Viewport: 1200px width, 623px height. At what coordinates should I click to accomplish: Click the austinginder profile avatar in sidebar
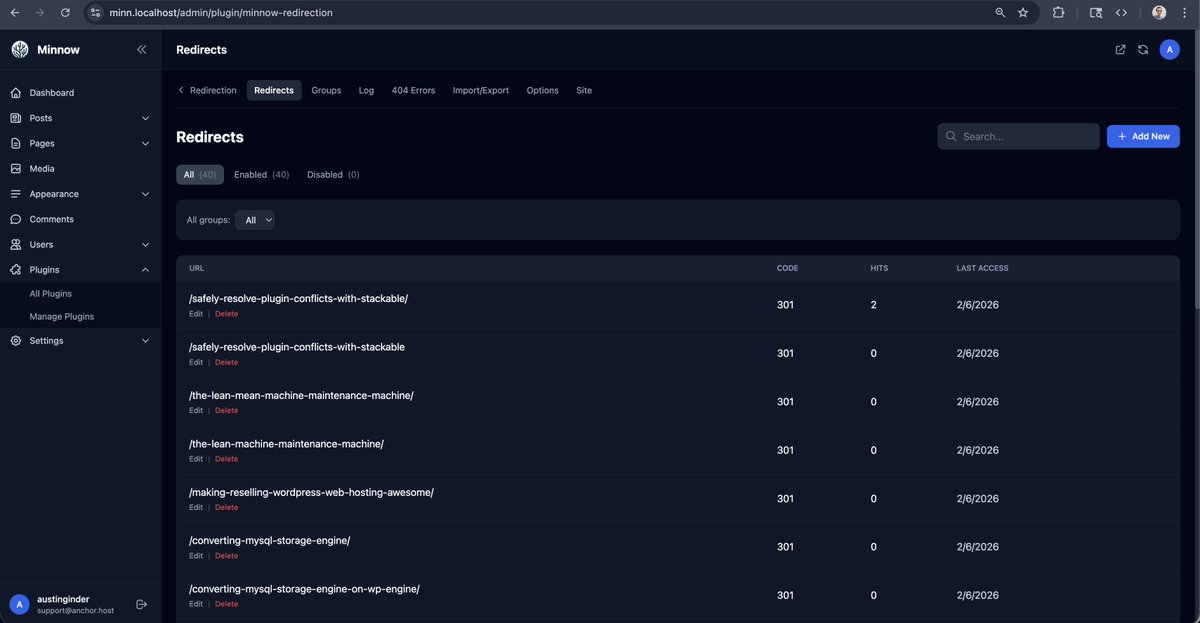coord(19,604)
